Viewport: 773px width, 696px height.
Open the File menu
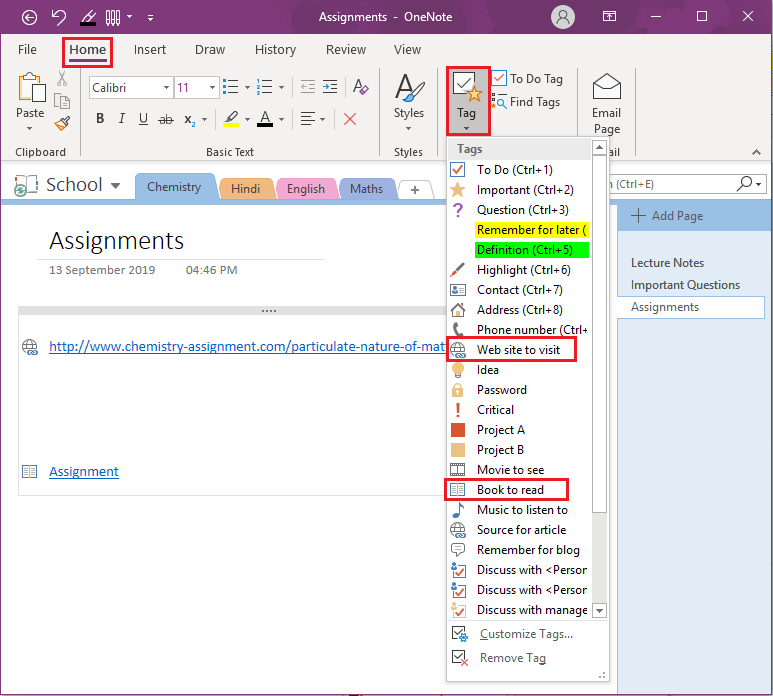pos(27,50)
